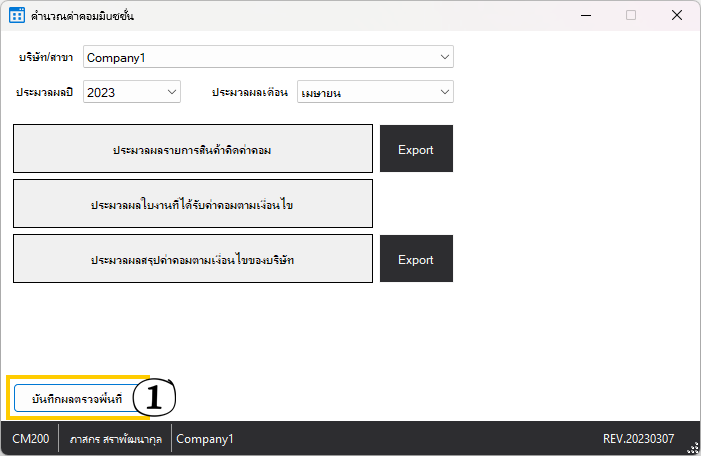Click REV.20230307 version text in status bar

coord(638,439)
